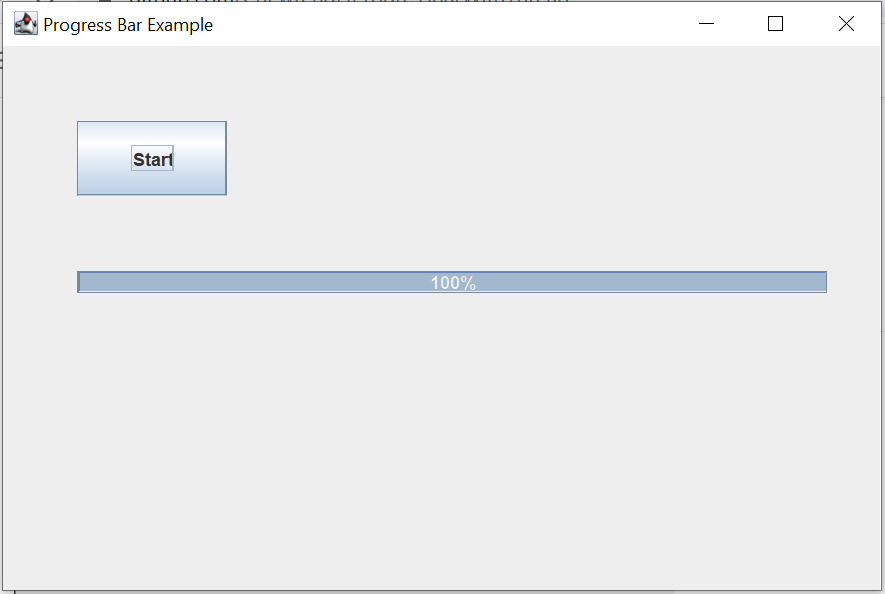Select the application icon at window top-left
885x594 pixels.
point(25,22)
